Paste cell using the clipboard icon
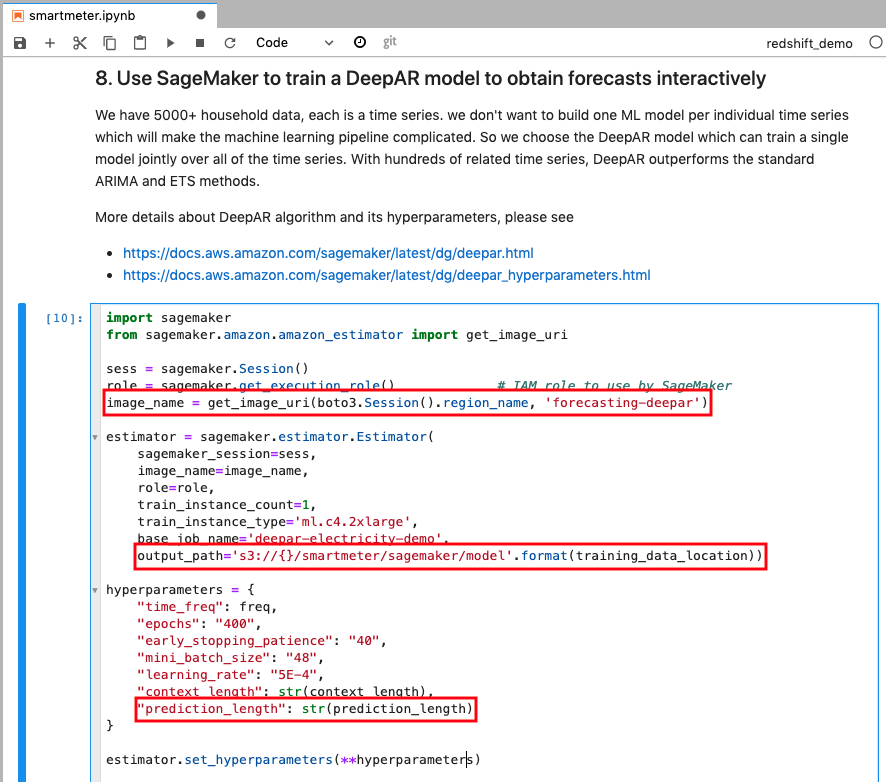 coord(140,43)
